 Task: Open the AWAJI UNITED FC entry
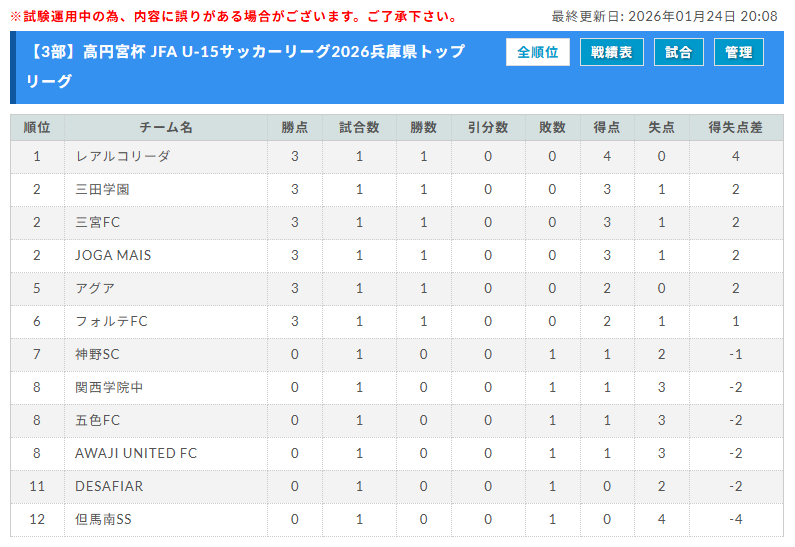pos(136,453)
